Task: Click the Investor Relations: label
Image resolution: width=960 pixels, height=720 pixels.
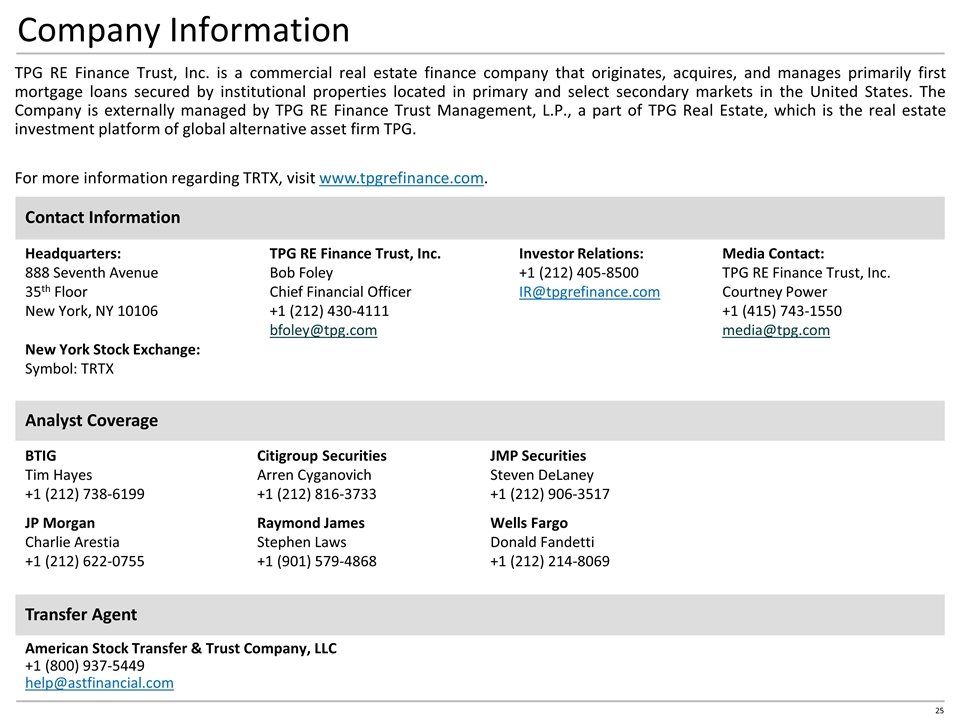Action: coord(581,253)
